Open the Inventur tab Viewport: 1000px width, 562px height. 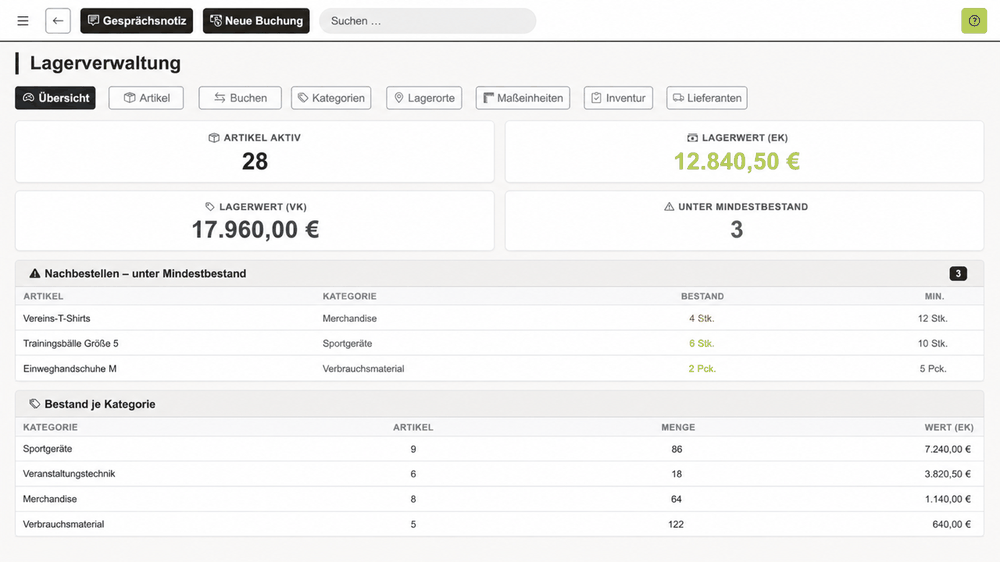point(618,98)
